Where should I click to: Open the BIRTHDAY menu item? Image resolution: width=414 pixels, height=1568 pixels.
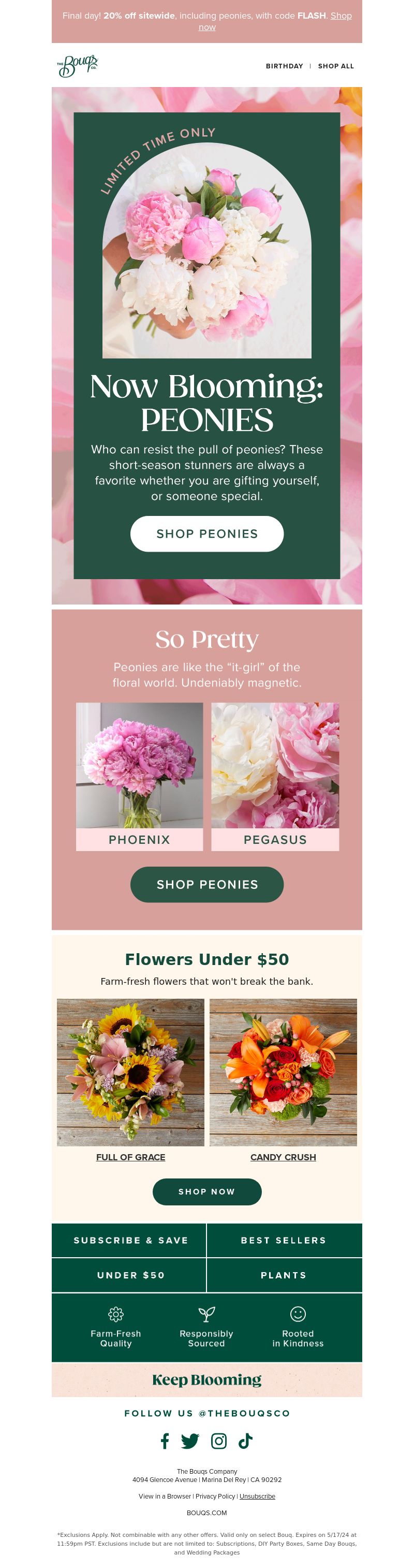[x=285, y=66]
